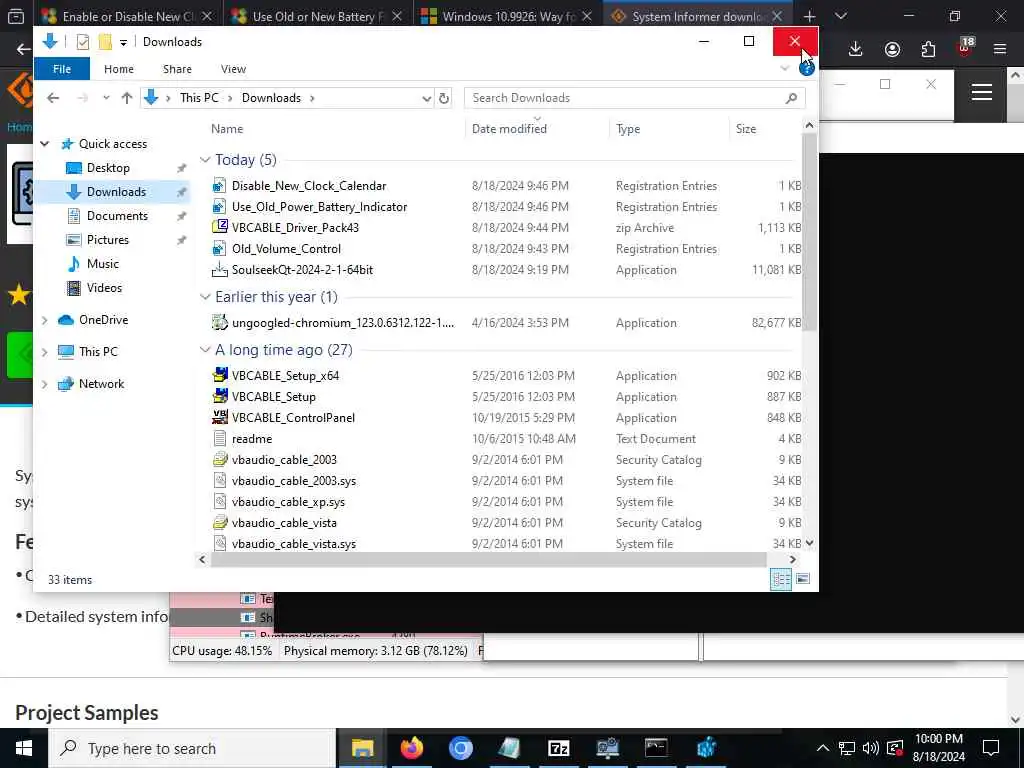Expand the ribbon with the chevron
The width and height of the screenshot is (1024, 768).
tap(785, 69)
